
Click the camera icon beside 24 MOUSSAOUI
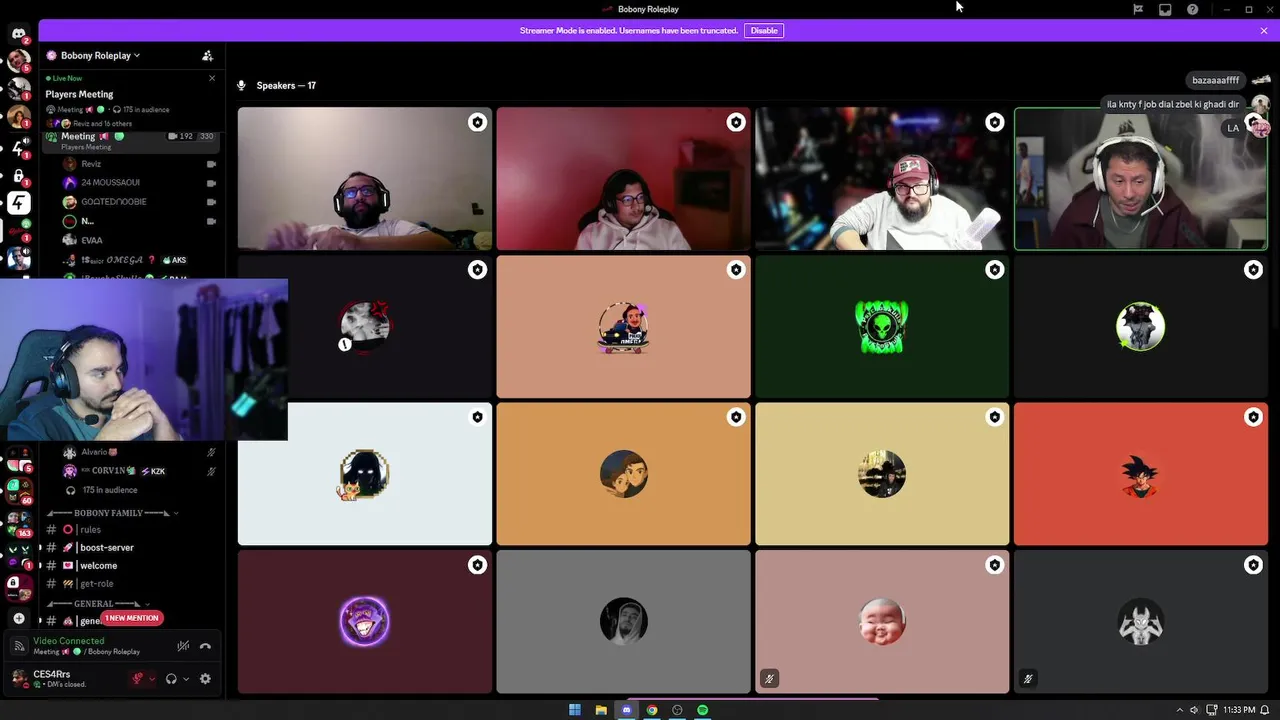(211, 183)
